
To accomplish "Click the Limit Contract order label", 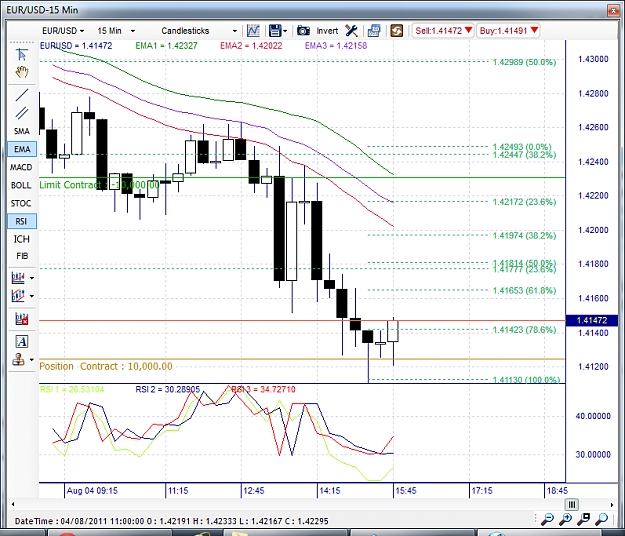I will tap(99, 185).
